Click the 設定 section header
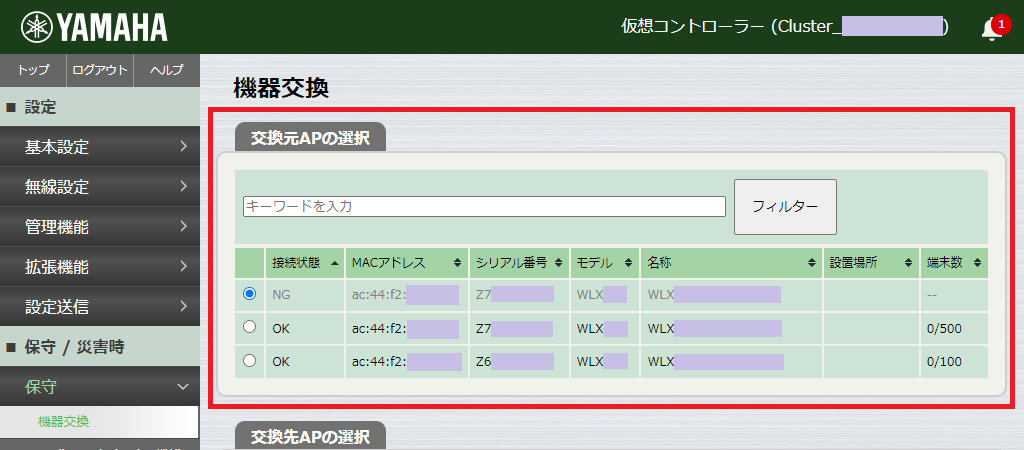The width and height of the screenshot is (1024, 450). [100, 107]
